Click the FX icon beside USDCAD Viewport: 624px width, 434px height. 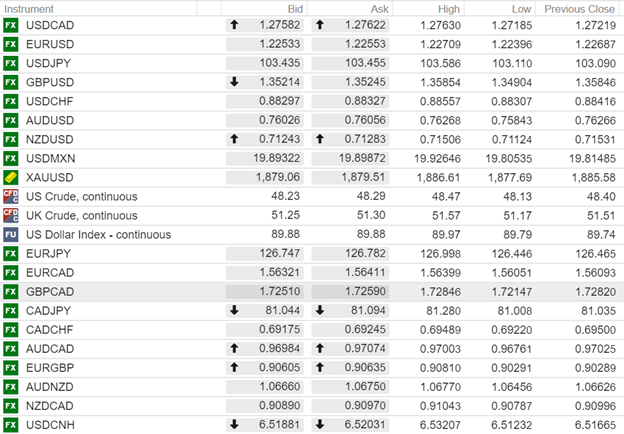11,26
